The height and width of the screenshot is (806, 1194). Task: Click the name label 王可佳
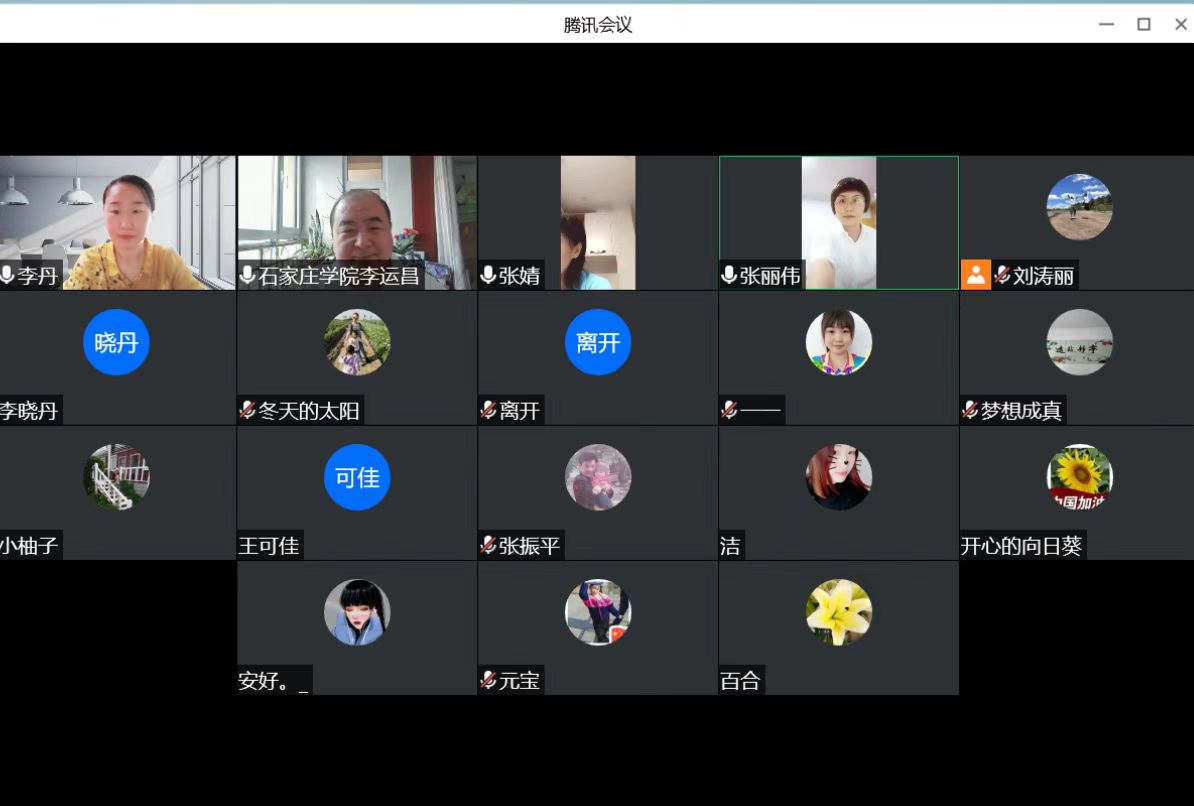[x=269, y=545]
